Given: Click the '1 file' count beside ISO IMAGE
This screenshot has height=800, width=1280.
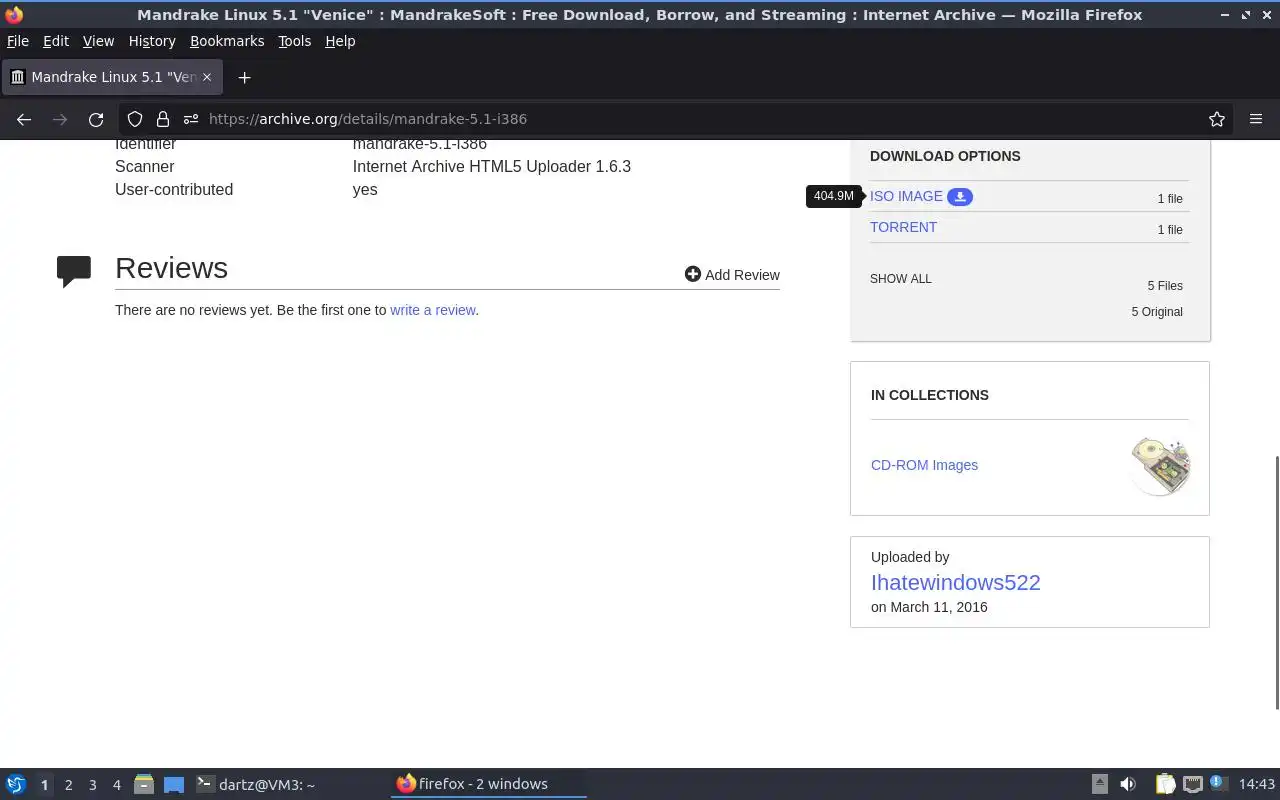Looking at the screenshot, I should point(1169,199).
